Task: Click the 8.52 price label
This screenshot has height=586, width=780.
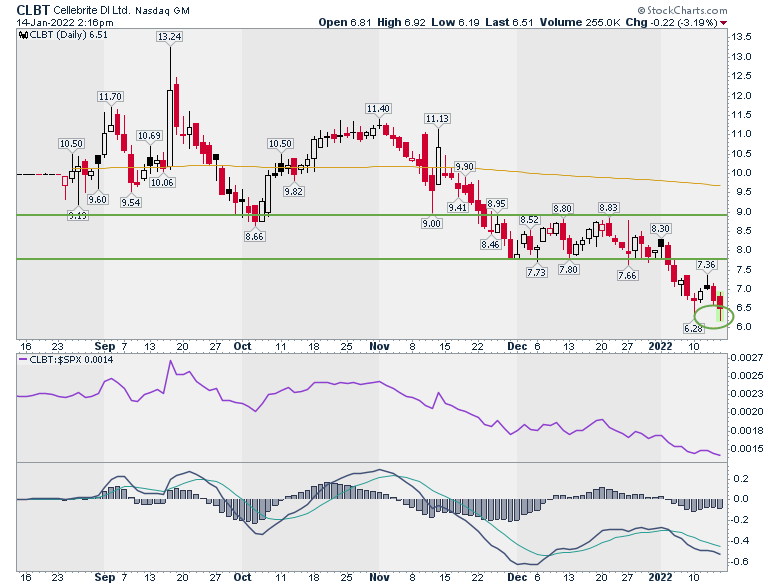Action: click(529, 219)
